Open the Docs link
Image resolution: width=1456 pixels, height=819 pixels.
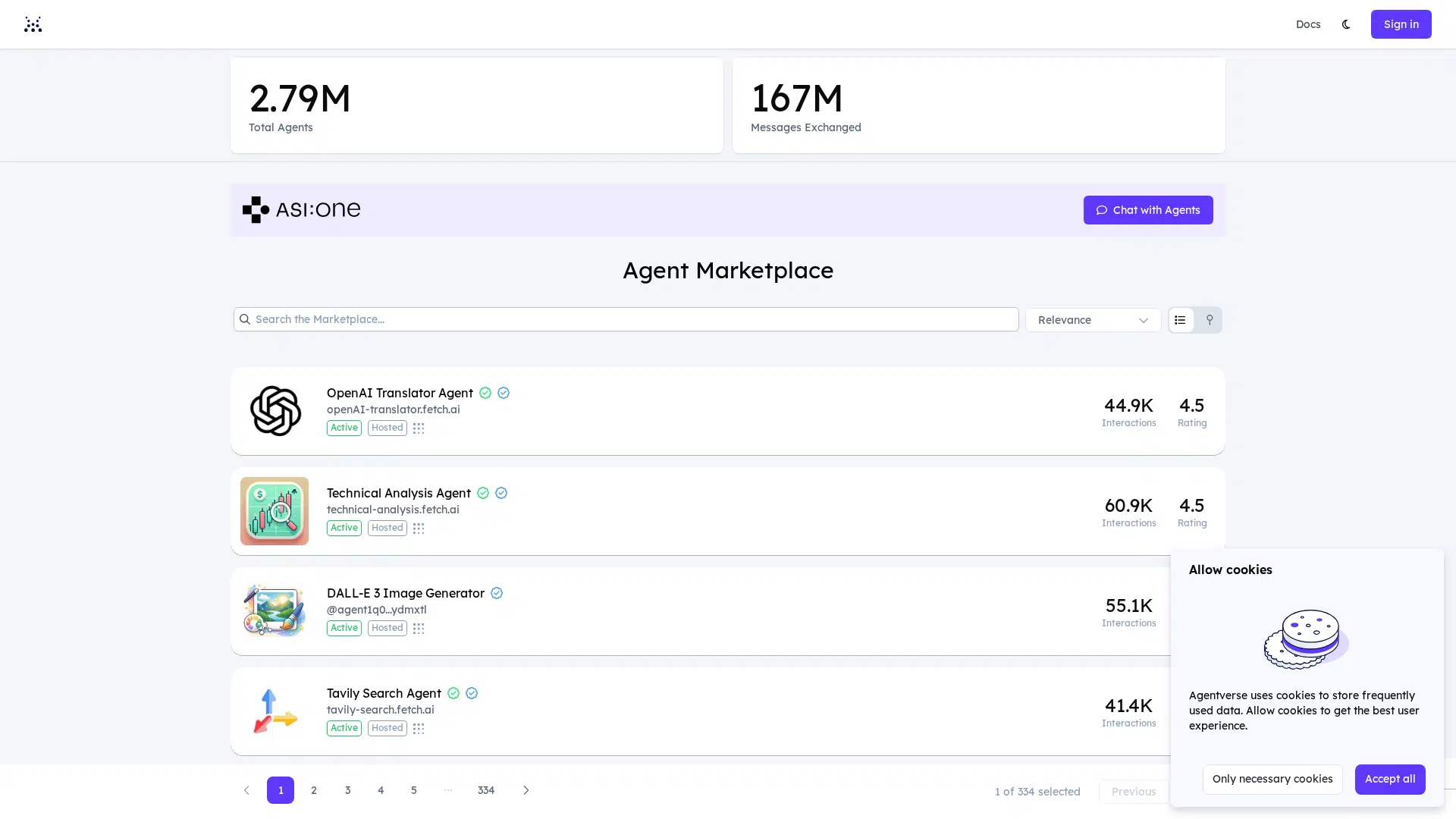click(x=1307, y=24)
